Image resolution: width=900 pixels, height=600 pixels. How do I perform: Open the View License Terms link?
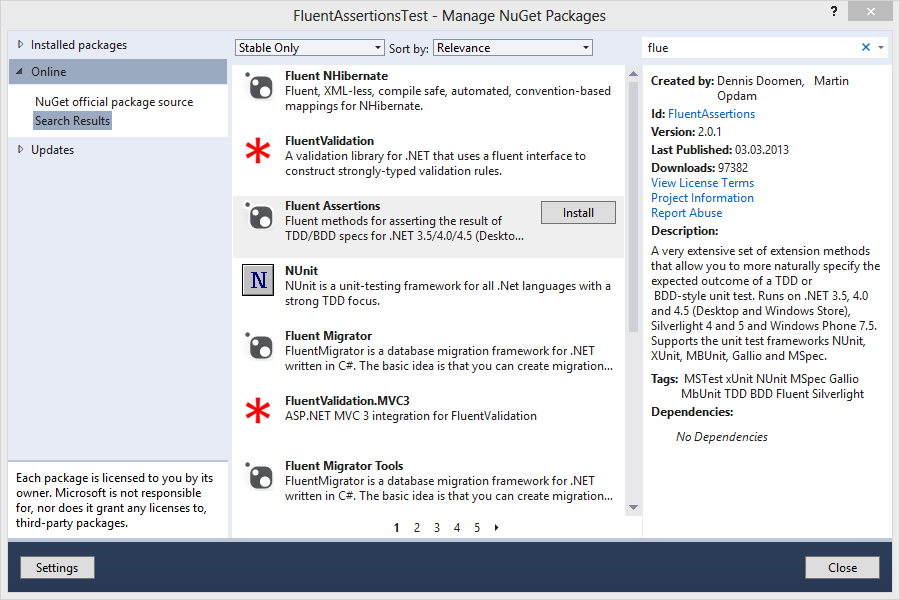[702, 183]
